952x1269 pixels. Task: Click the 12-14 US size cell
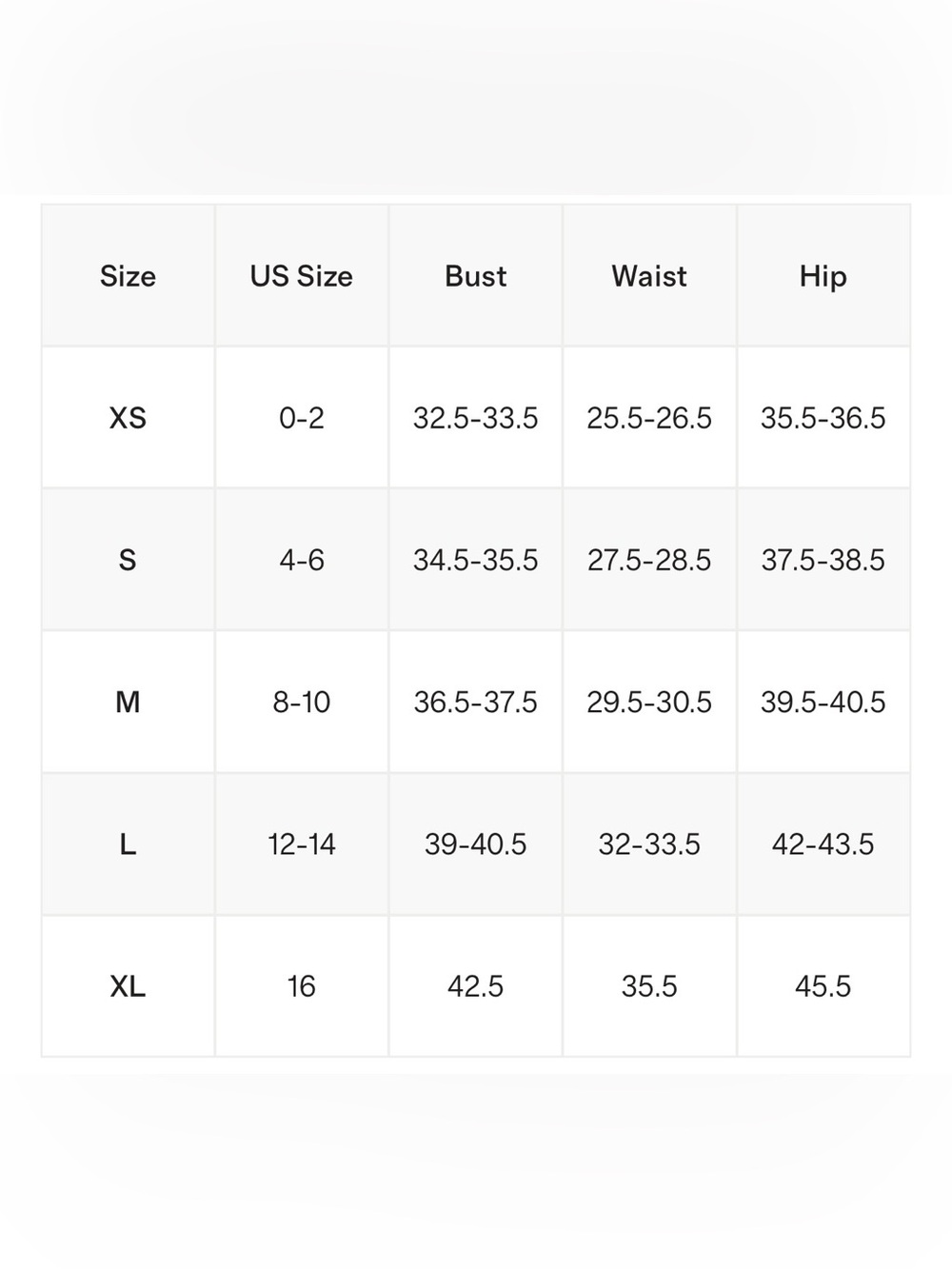(302, 844)
